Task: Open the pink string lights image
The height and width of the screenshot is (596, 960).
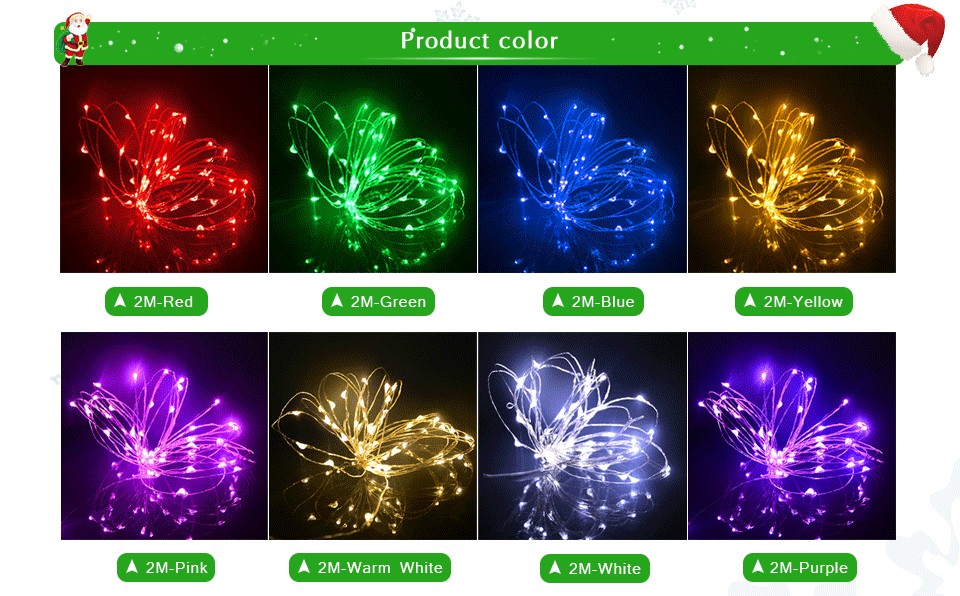Action: tap(164, 436)
